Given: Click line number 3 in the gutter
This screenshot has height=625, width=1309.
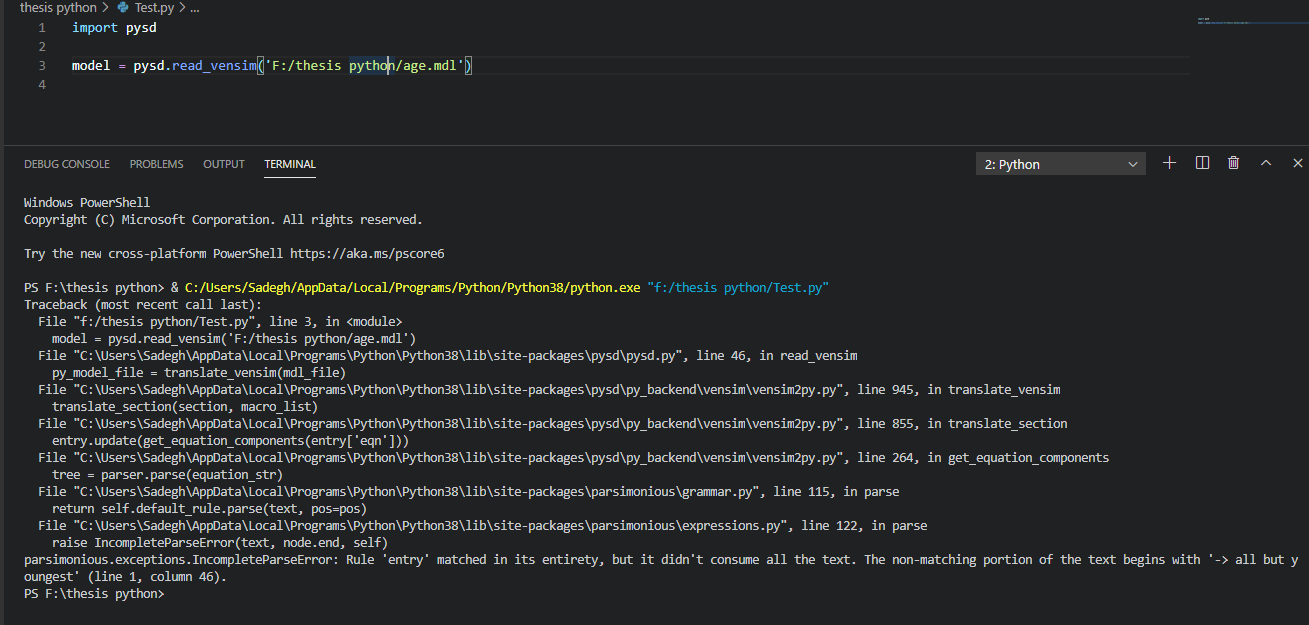Looking at the screenshot, I should click(x=41, y=64).
